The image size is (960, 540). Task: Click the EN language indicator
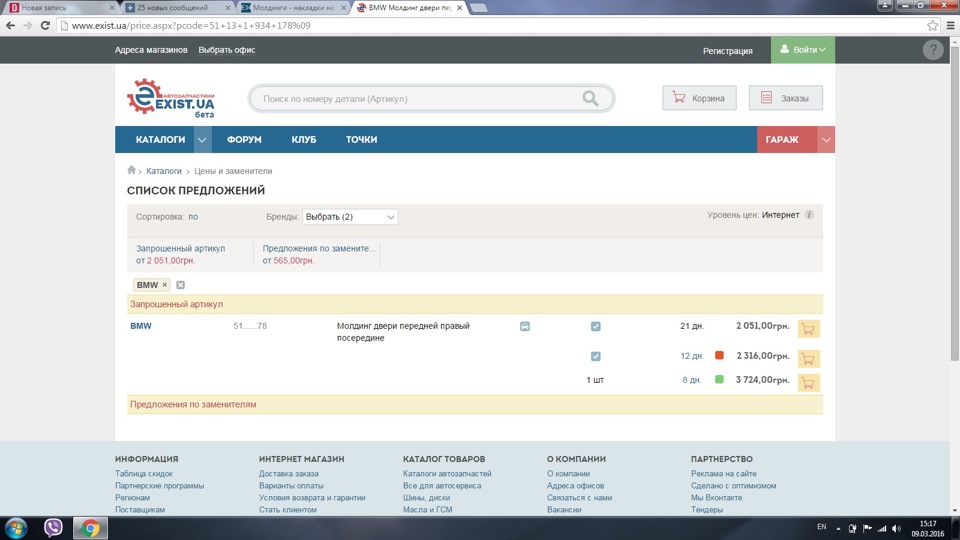[822, 527]
